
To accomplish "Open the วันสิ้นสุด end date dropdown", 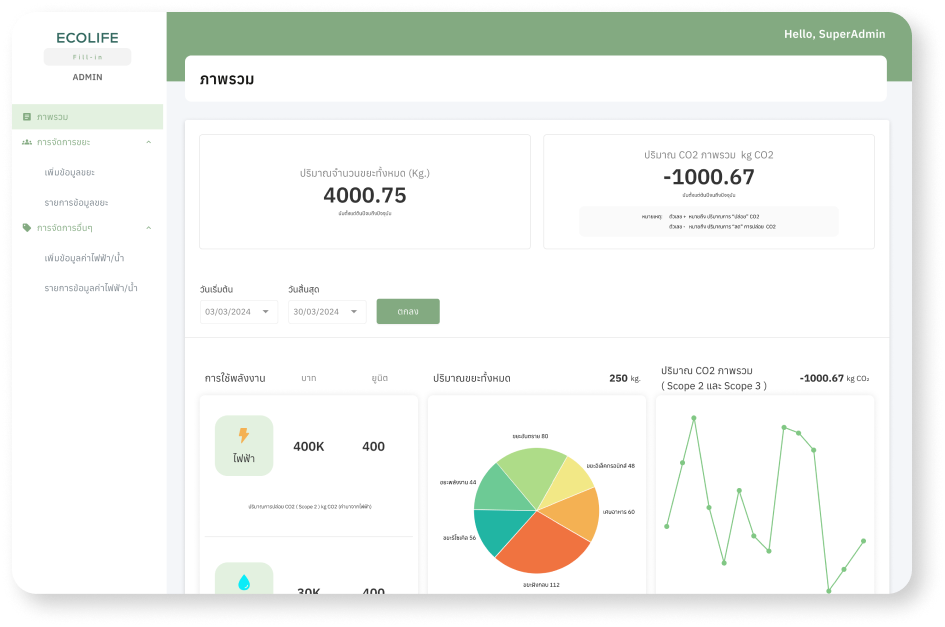I will click(328, 311).
